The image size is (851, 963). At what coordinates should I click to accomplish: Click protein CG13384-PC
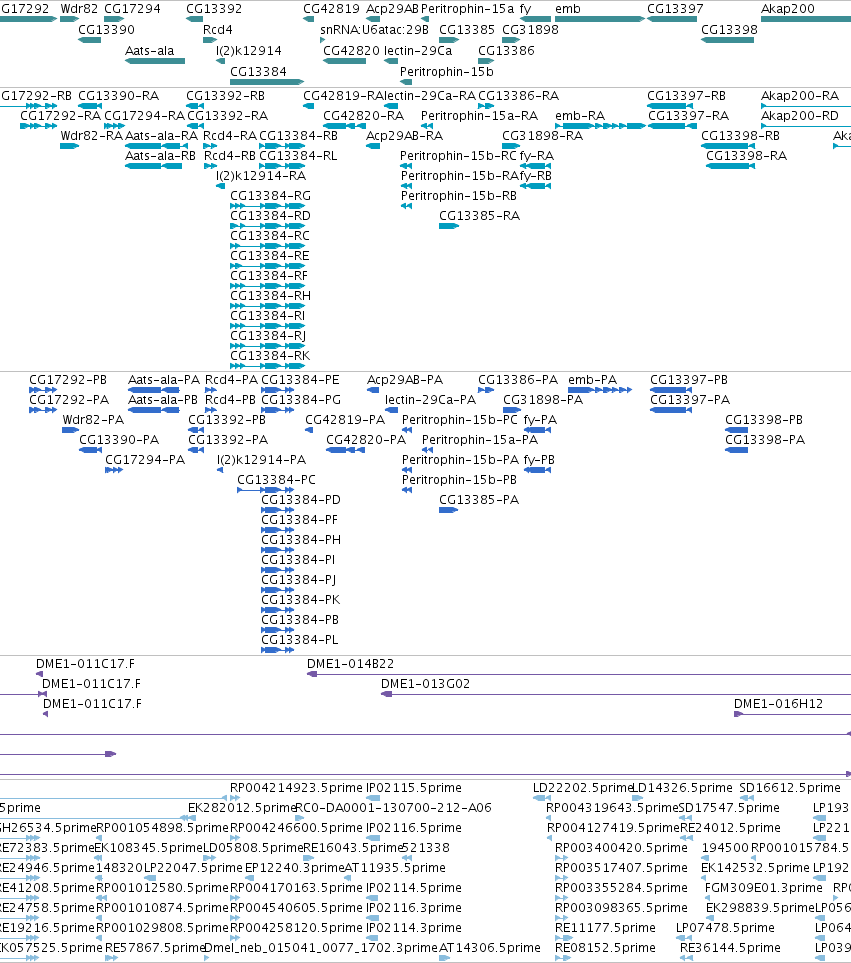pos(276,480)
